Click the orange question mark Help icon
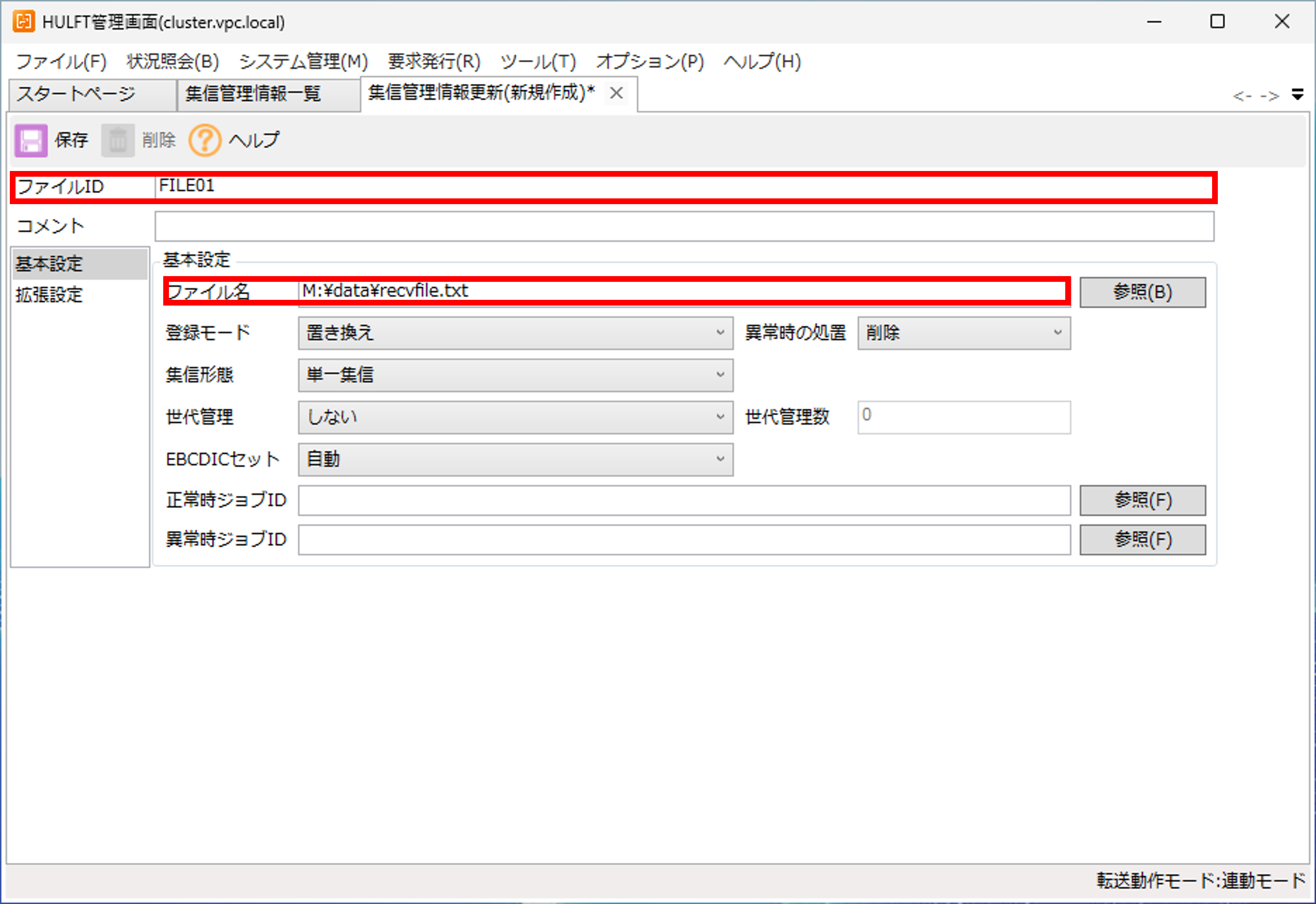The height and width of the screenshot is (904, 1316). pyautogui.click(x=205, y=140)
